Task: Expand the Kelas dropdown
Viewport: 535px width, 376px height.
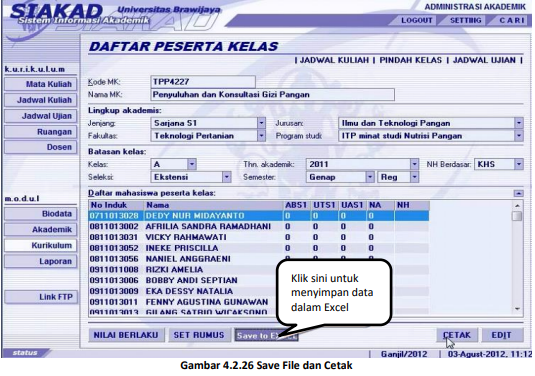Action: tap(192, 164)
